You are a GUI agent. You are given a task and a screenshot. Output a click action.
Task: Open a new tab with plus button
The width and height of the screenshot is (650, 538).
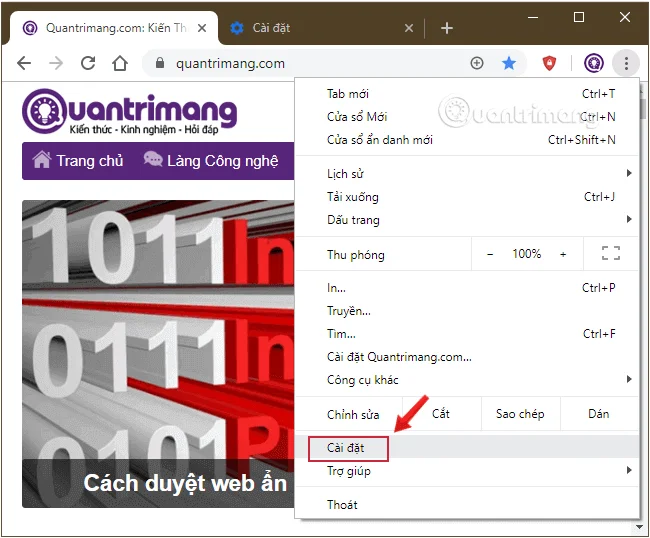446,28
